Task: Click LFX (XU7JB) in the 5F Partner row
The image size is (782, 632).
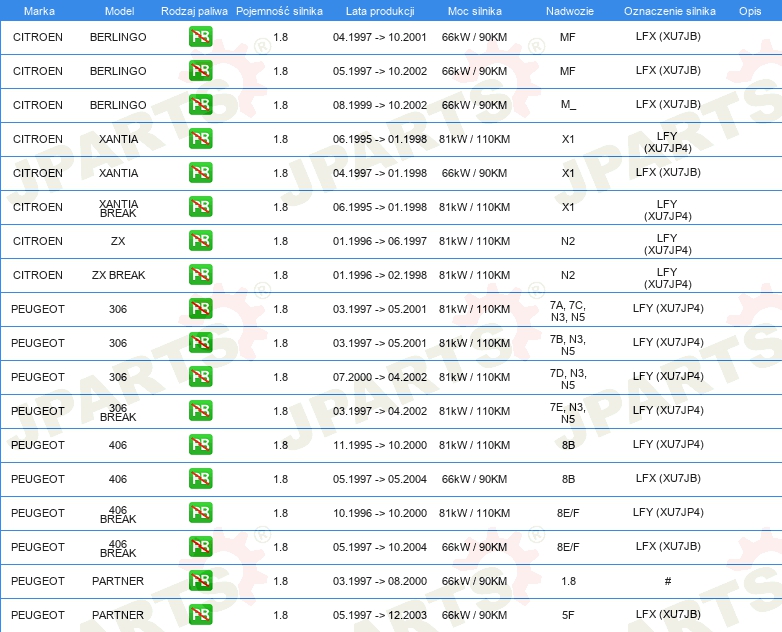Action: pos(668,614)
